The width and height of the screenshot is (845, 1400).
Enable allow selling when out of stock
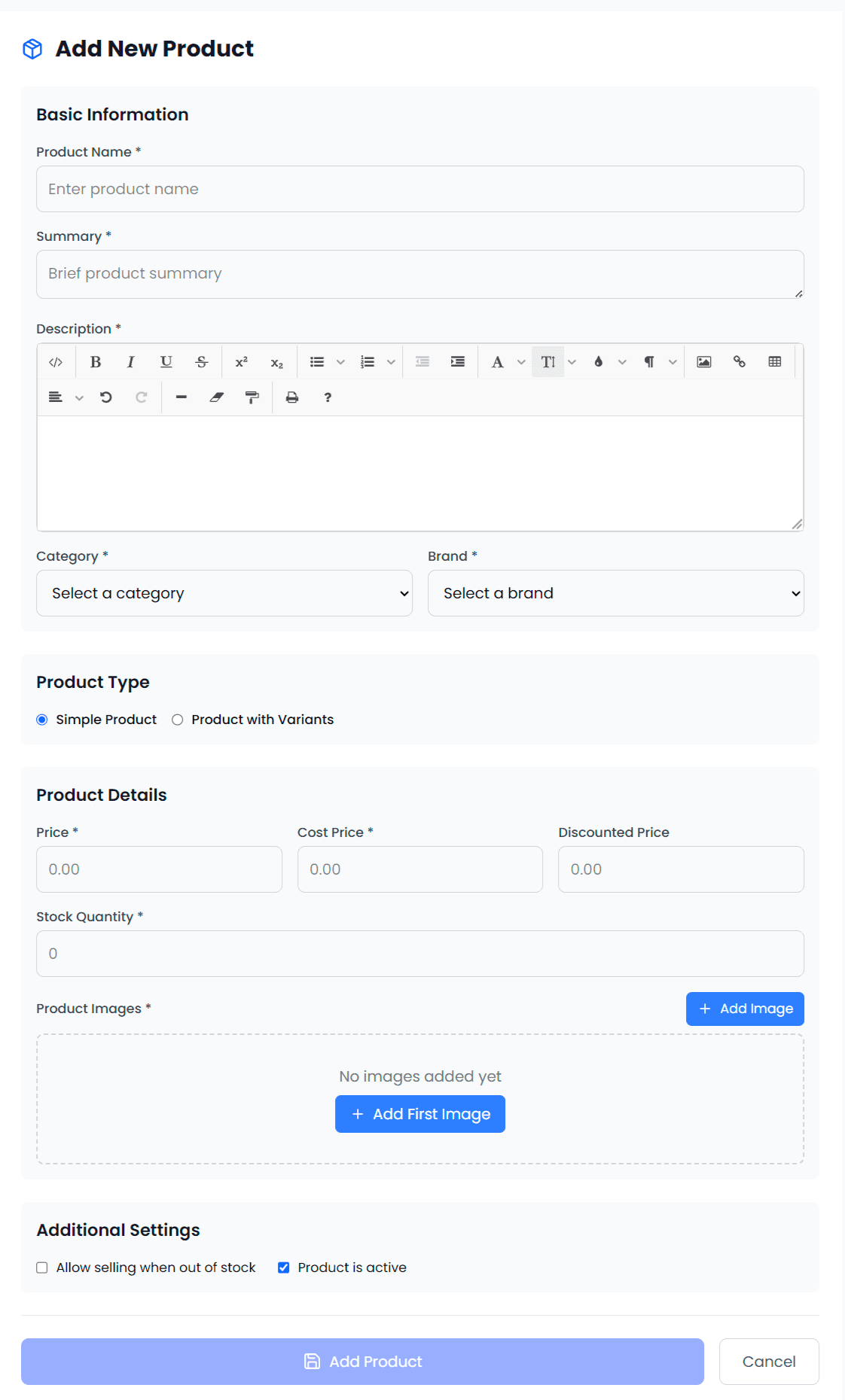(x=42, y=1268)
